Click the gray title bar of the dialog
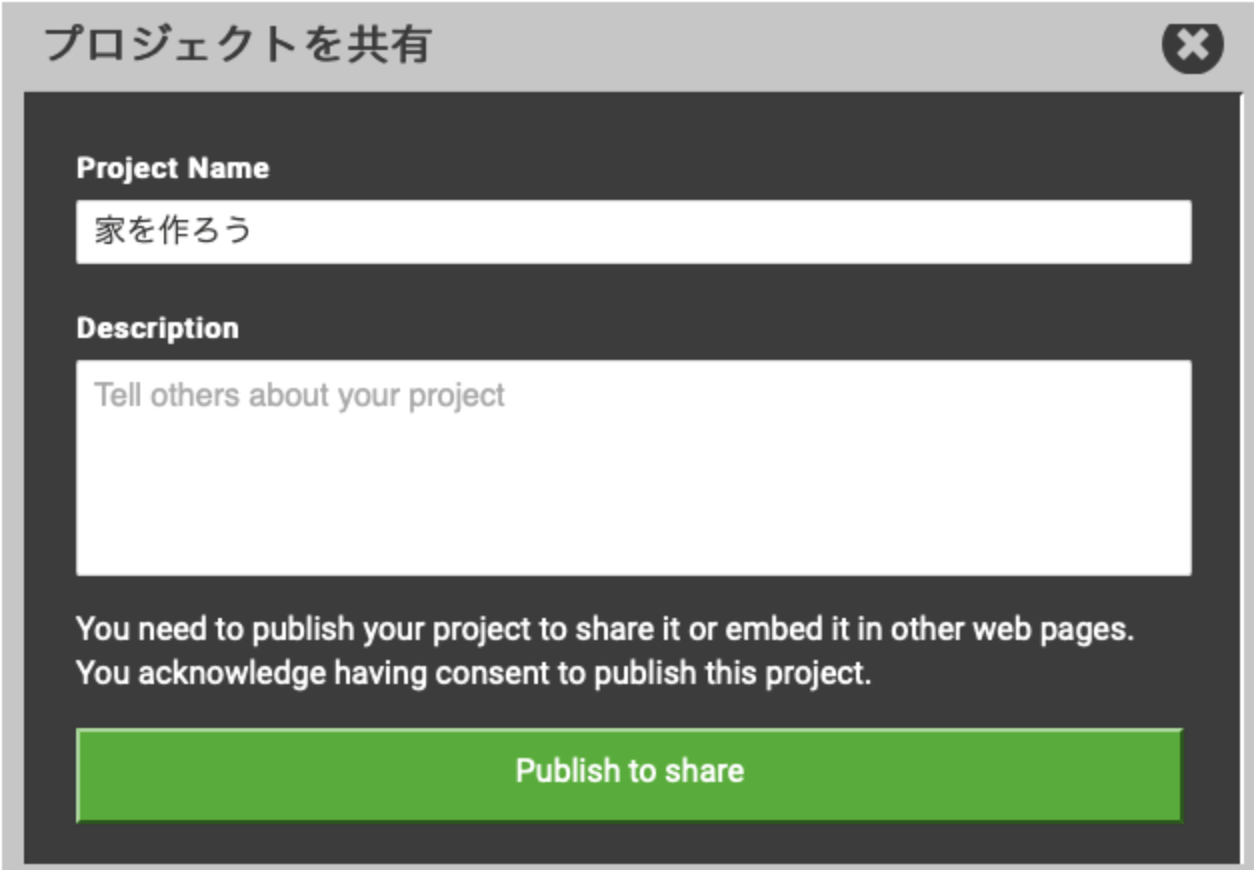The image size is (1254, 870). 780,46
